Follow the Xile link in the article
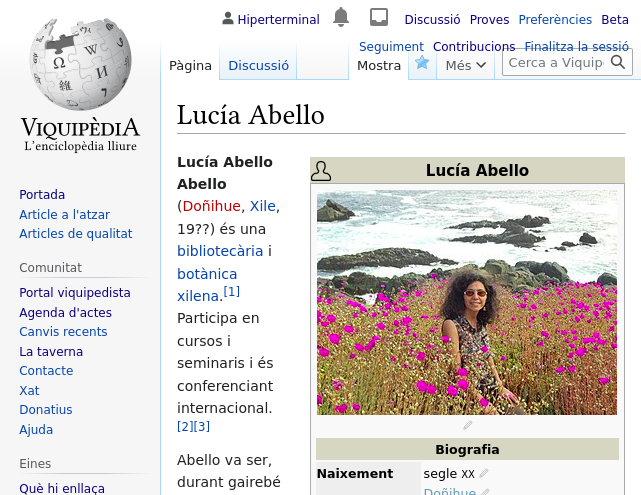The image size is (641, 495). click(262, 206)
